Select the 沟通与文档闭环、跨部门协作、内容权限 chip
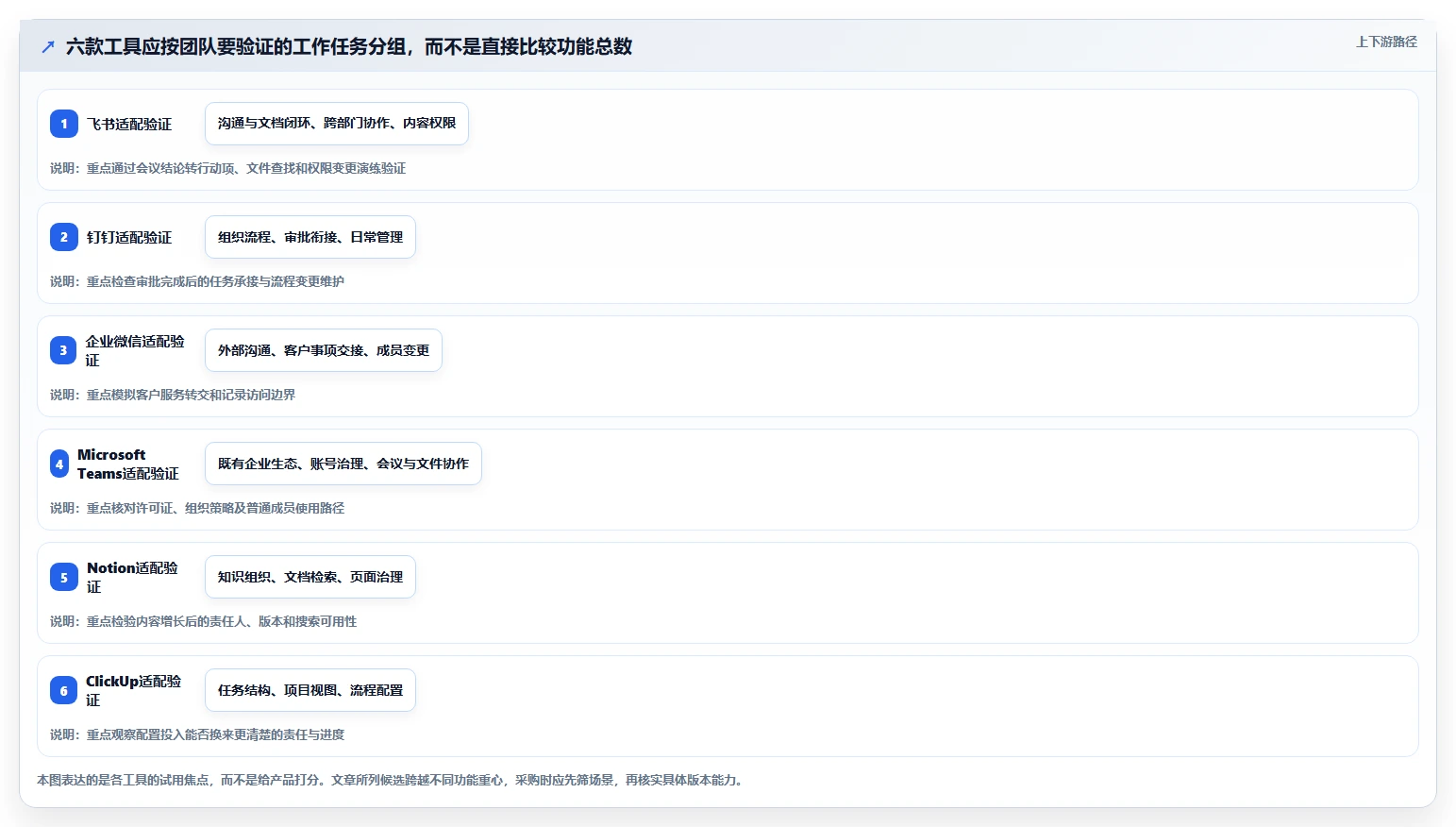Screen dimensions: 1456x827 pyautogui.click(x=337, y=124)
